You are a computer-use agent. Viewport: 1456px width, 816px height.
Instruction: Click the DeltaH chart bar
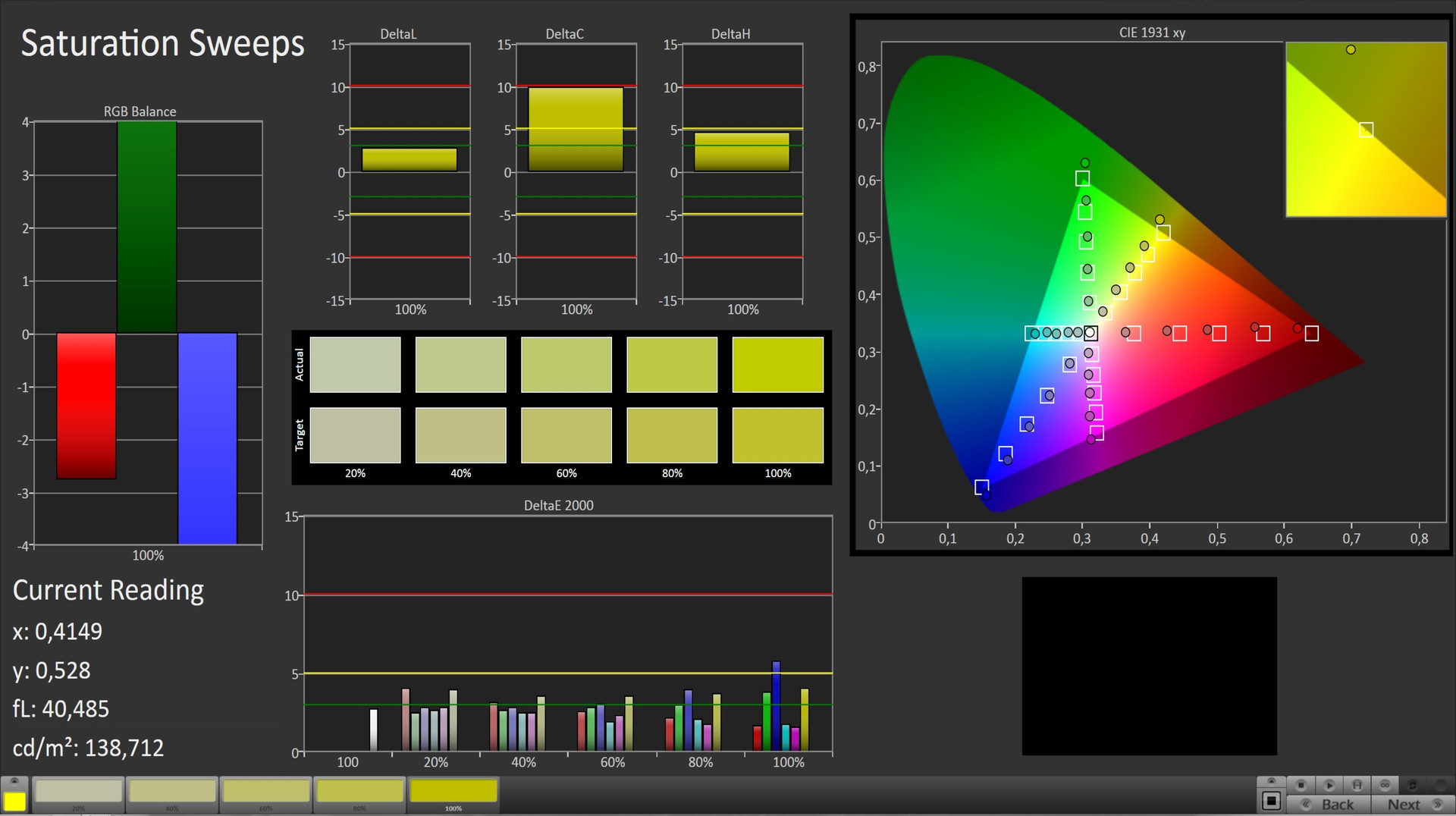(x=742, y=152)
